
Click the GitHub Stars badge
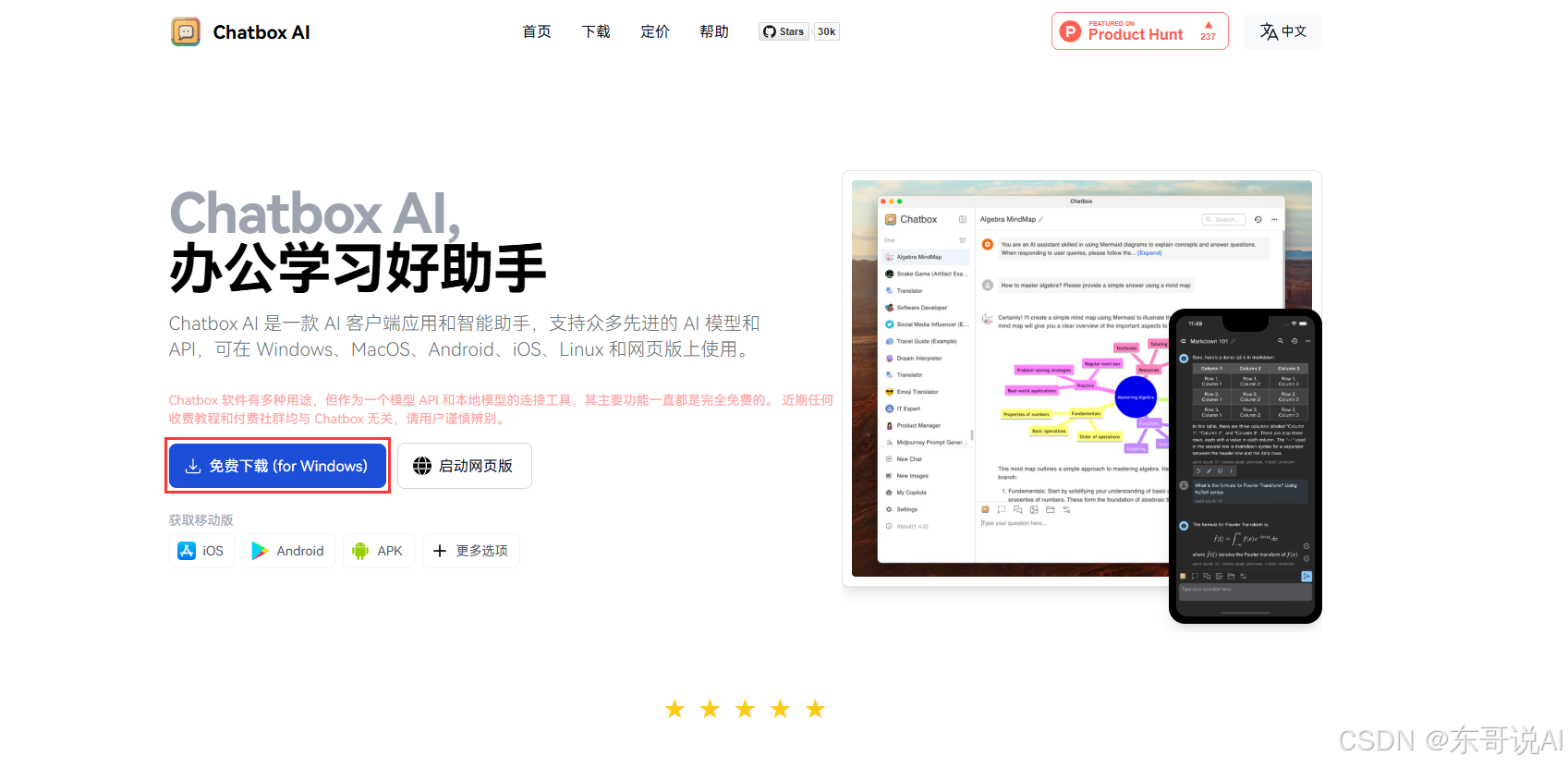point(784,31)
